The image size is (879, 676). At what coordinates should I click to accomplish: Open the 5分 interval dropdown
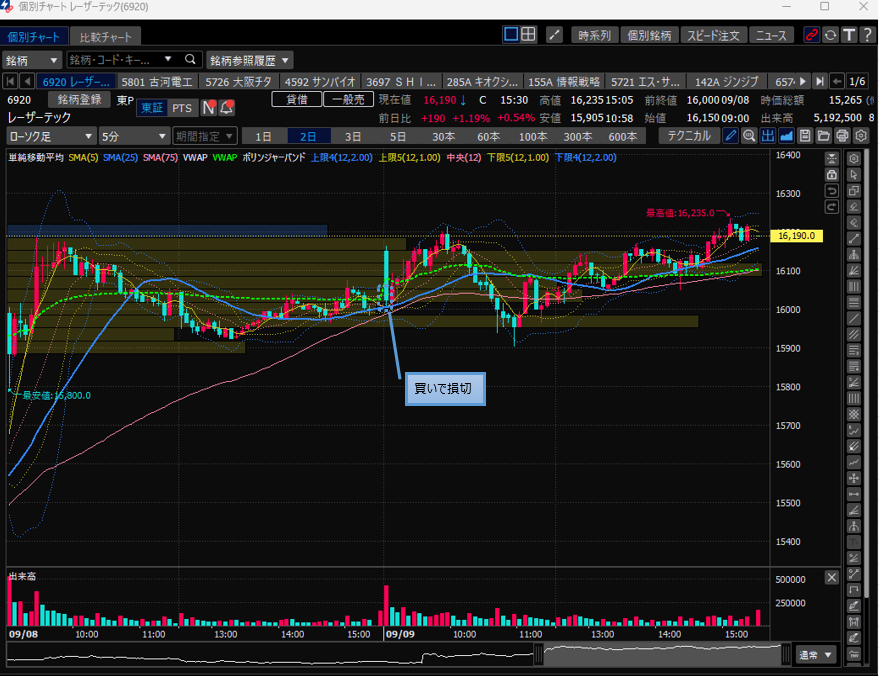(x=133, y=136)
